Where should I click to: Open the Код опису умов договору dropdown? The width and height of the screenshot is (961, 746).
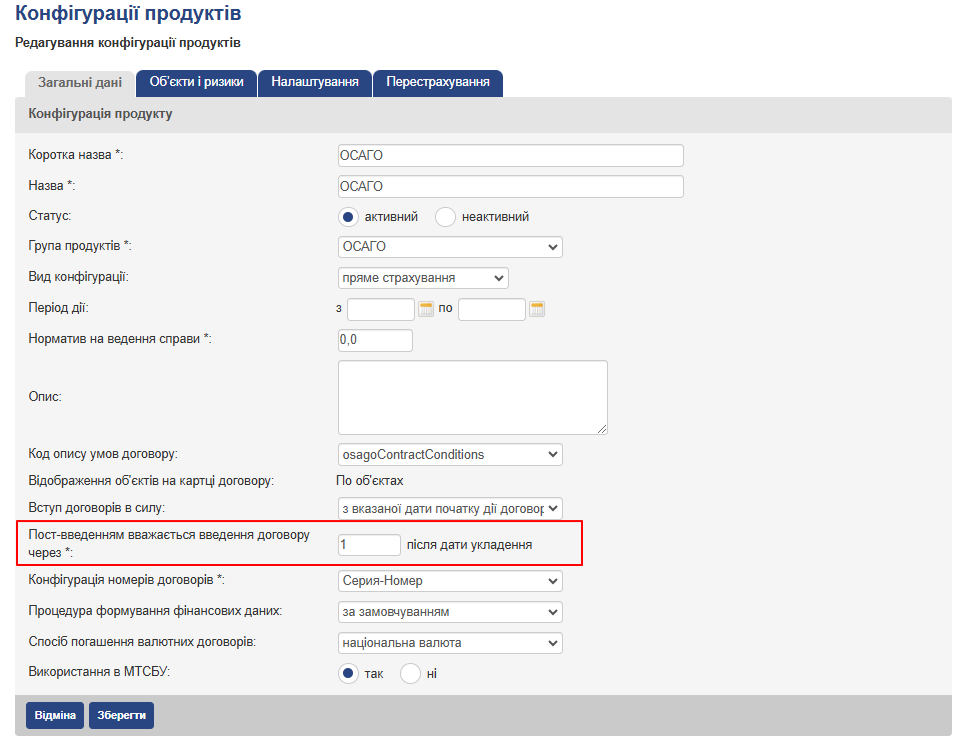[450, 455]
